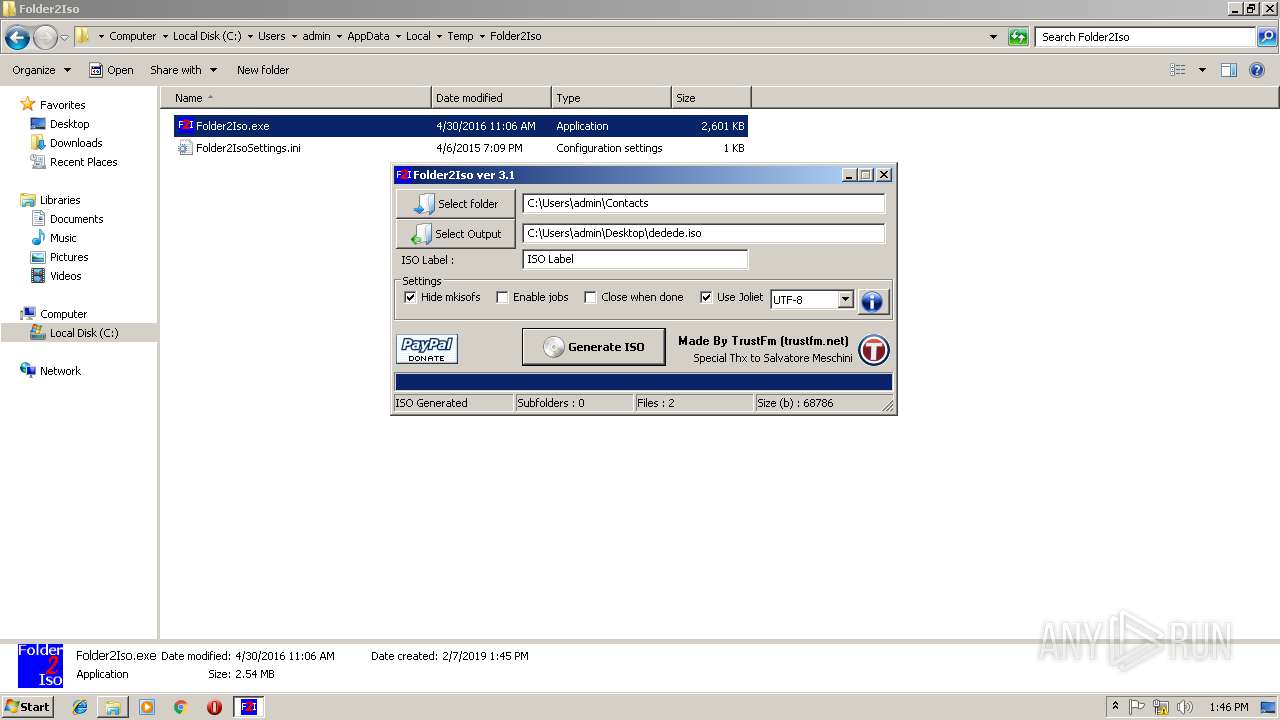Open the Pictures library
The height and width of the screenshot is (720, 1280).
pyautogui.click(x=69, y=257)
